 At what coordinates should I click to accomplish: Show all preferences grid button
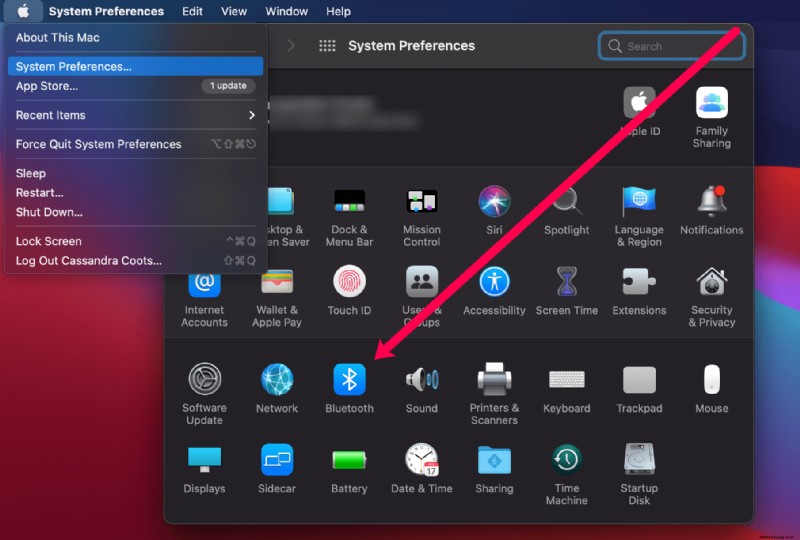click(327, 46)
